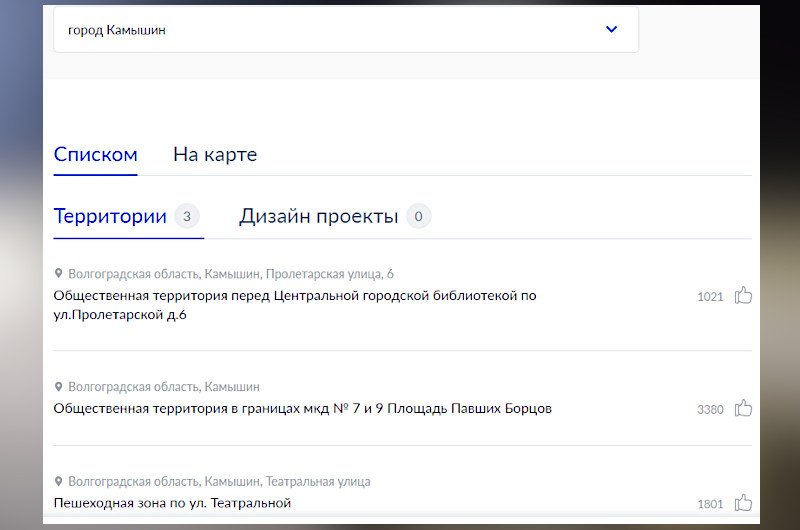Switch to the Списком view tab

click(x=95, y=155)
